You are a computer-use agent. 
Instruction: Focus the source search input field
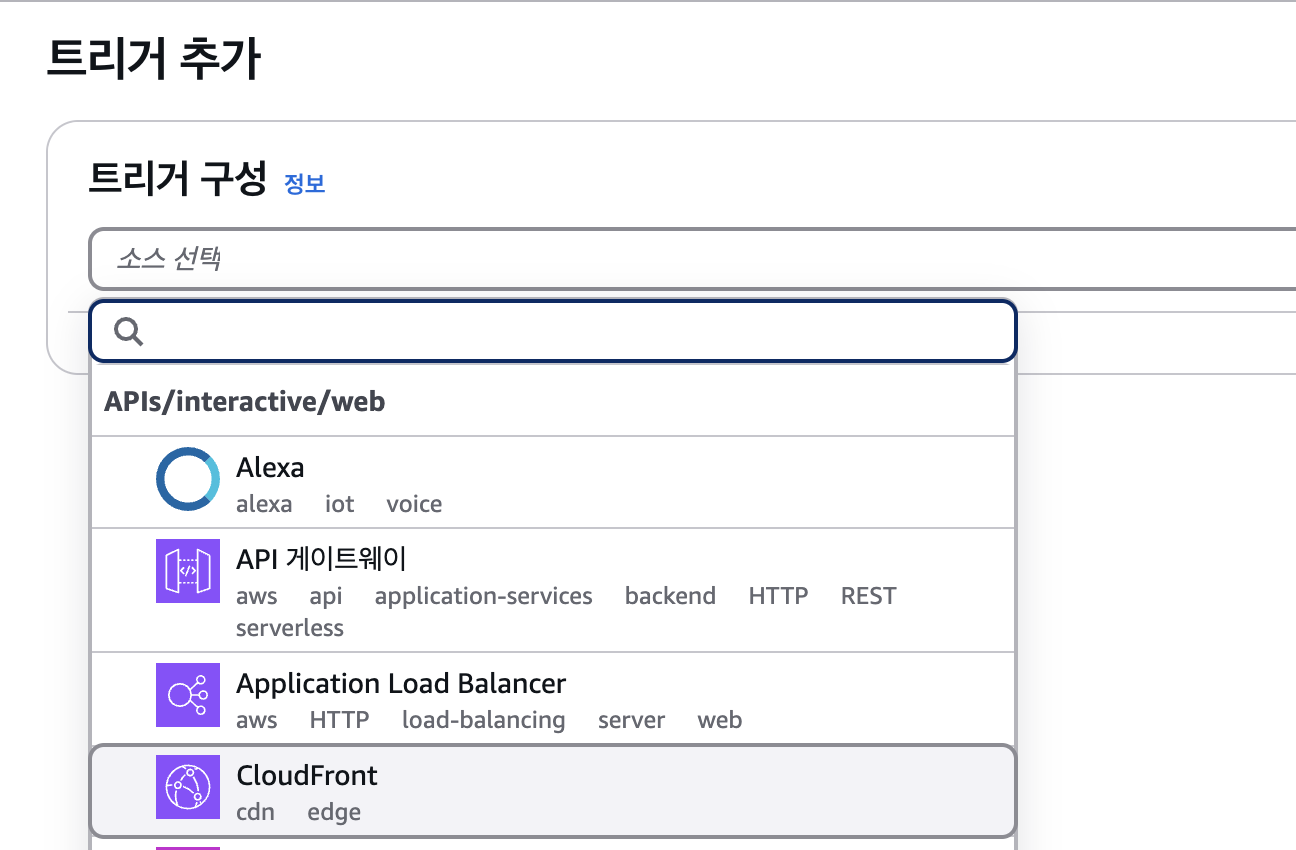(553, 331)
